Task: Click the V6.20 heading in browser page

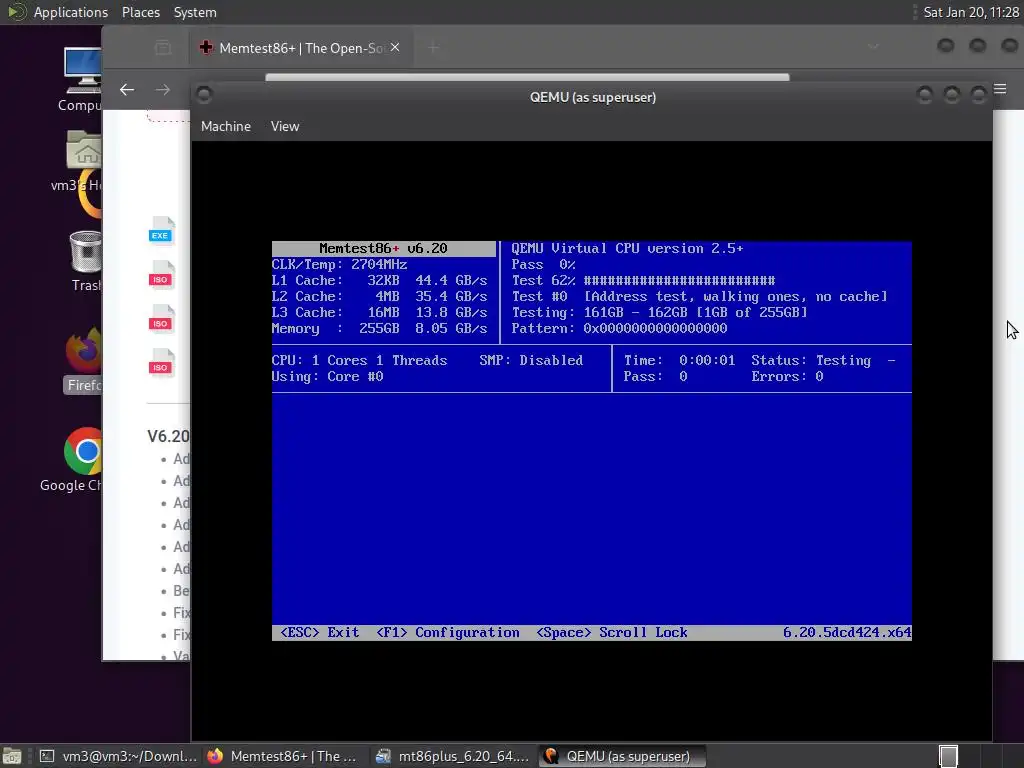Action: coord(168,436)
